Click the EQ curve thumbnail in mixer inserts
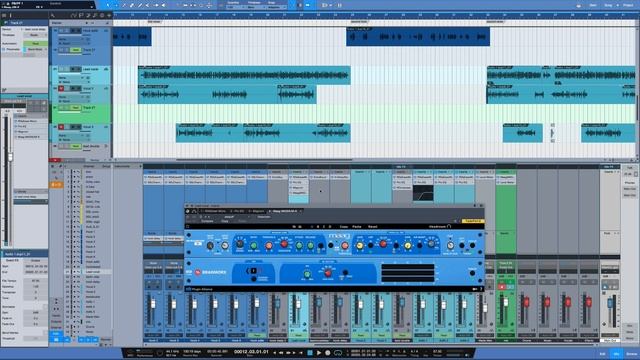640x360 pixels. click(x=423, y=193)
